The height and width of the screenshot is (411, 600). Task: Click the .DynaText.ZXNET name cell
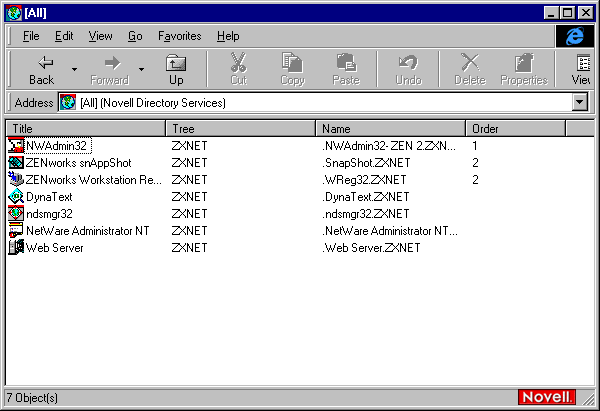366,197
